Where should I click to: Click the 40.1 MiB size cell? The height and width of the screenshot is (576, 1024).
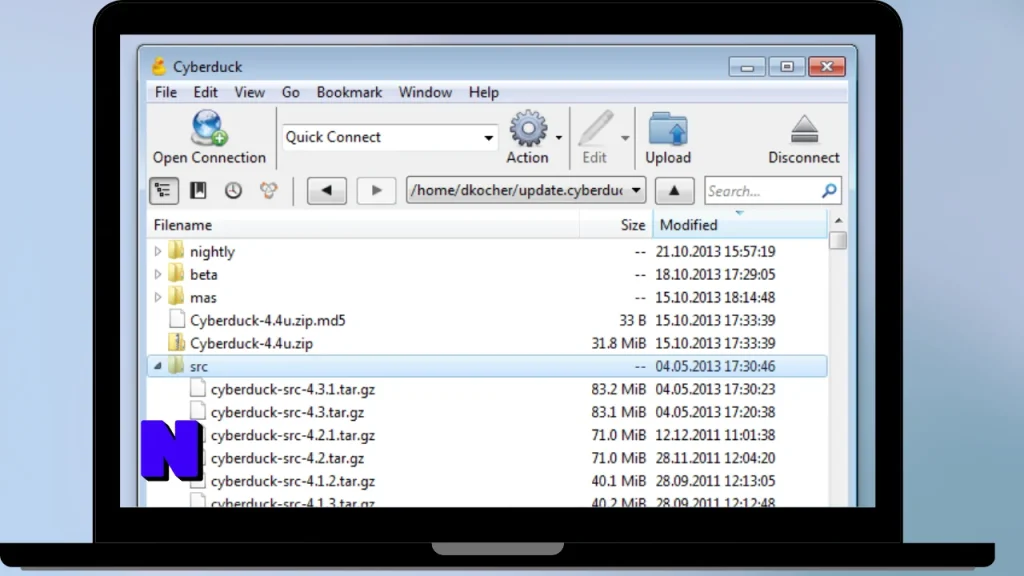click(x=618, y=481)
